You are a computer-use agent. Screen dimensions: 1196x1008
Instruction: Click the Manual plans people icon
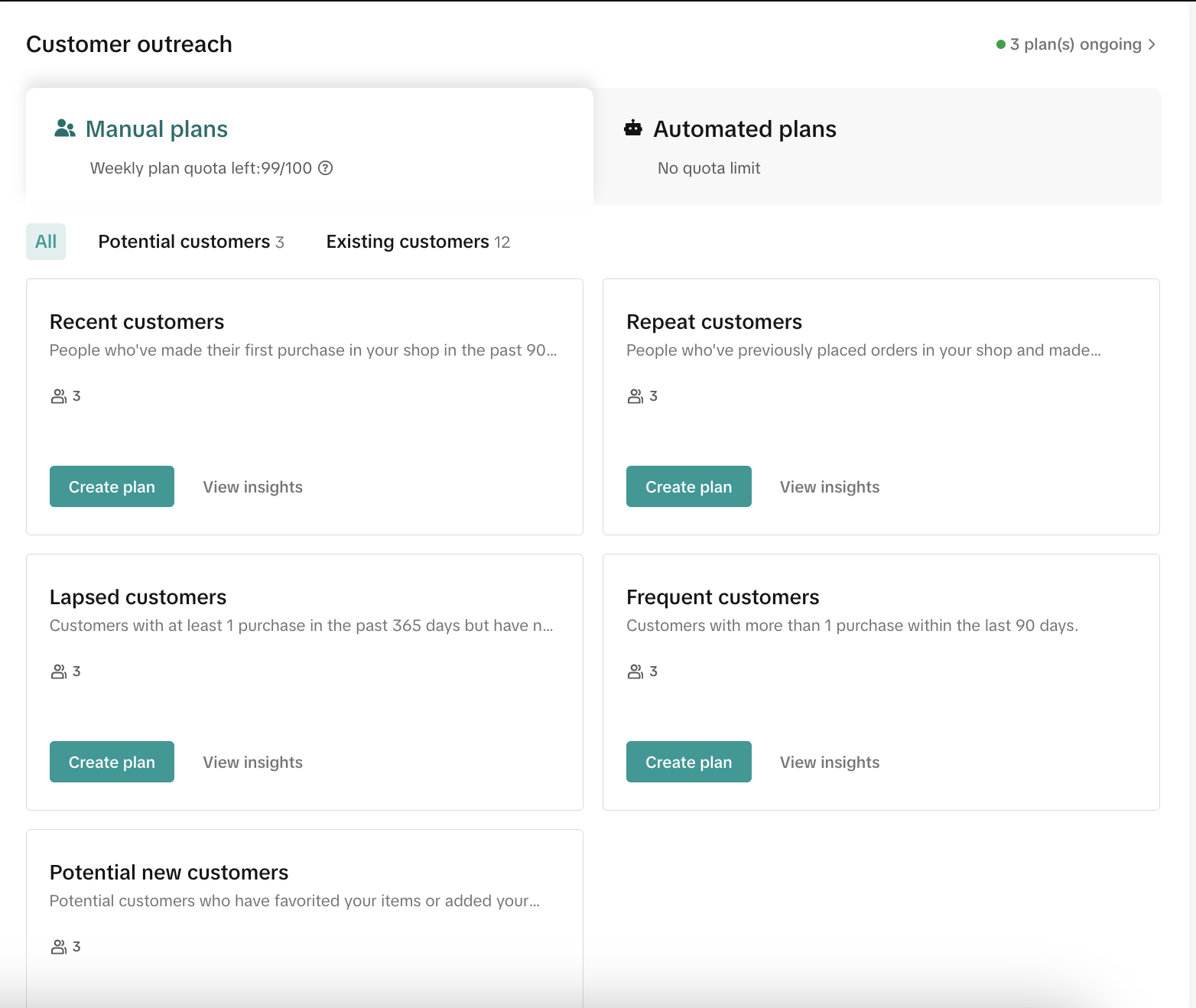coord(65,128)
